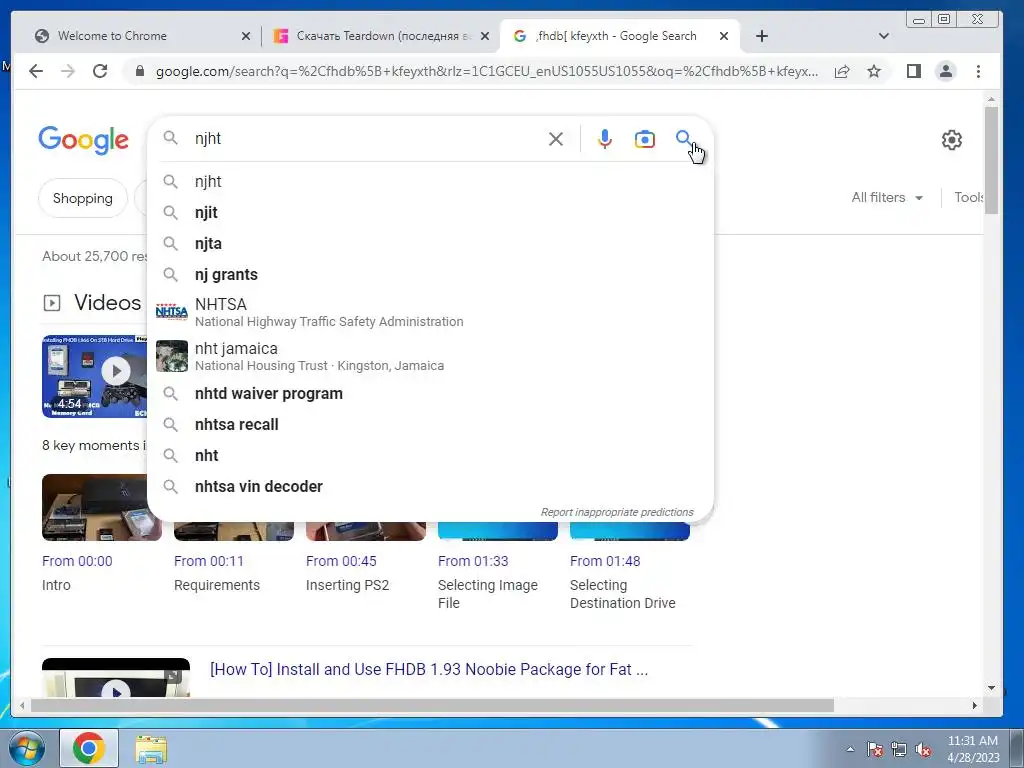Select suggestion nht
This screenshot has width=1024, height=768.
(430, 455)
